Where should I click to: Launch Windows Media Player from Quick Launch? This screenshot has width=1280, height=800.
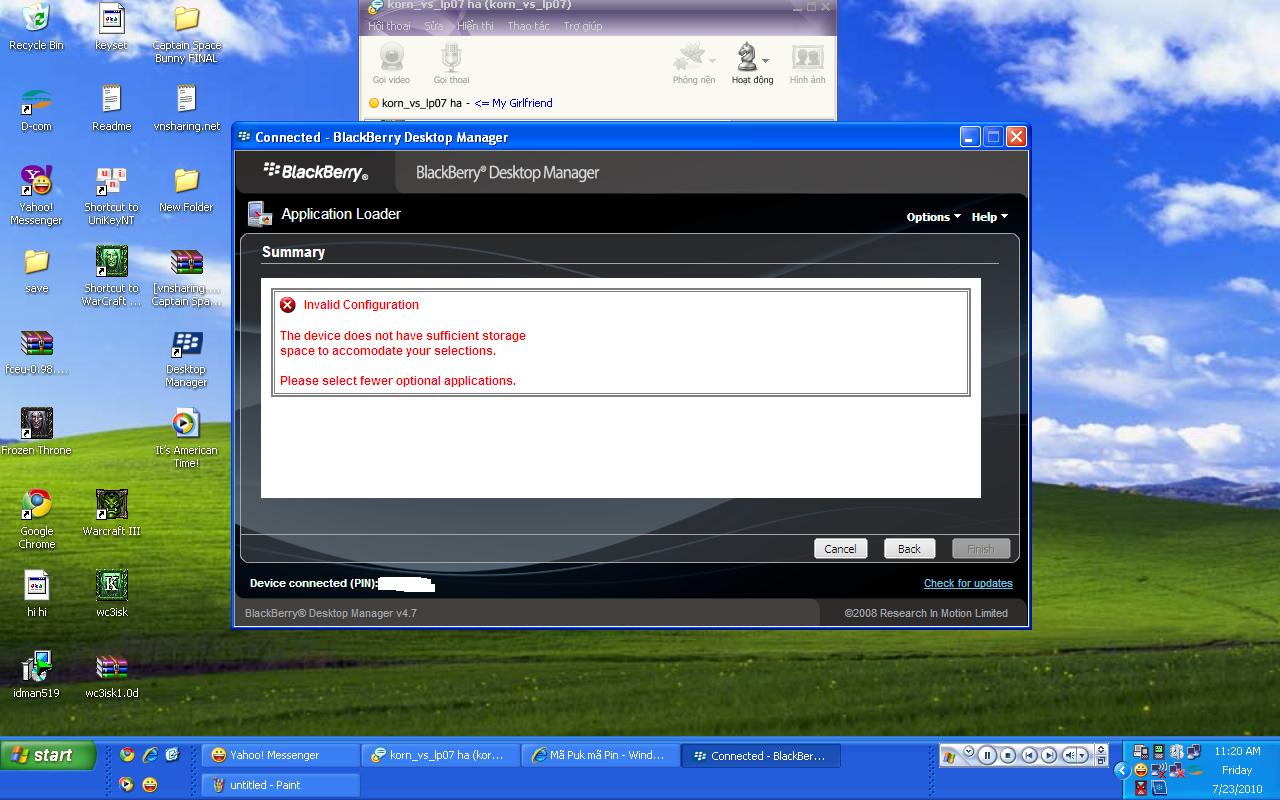click(126, 784)
